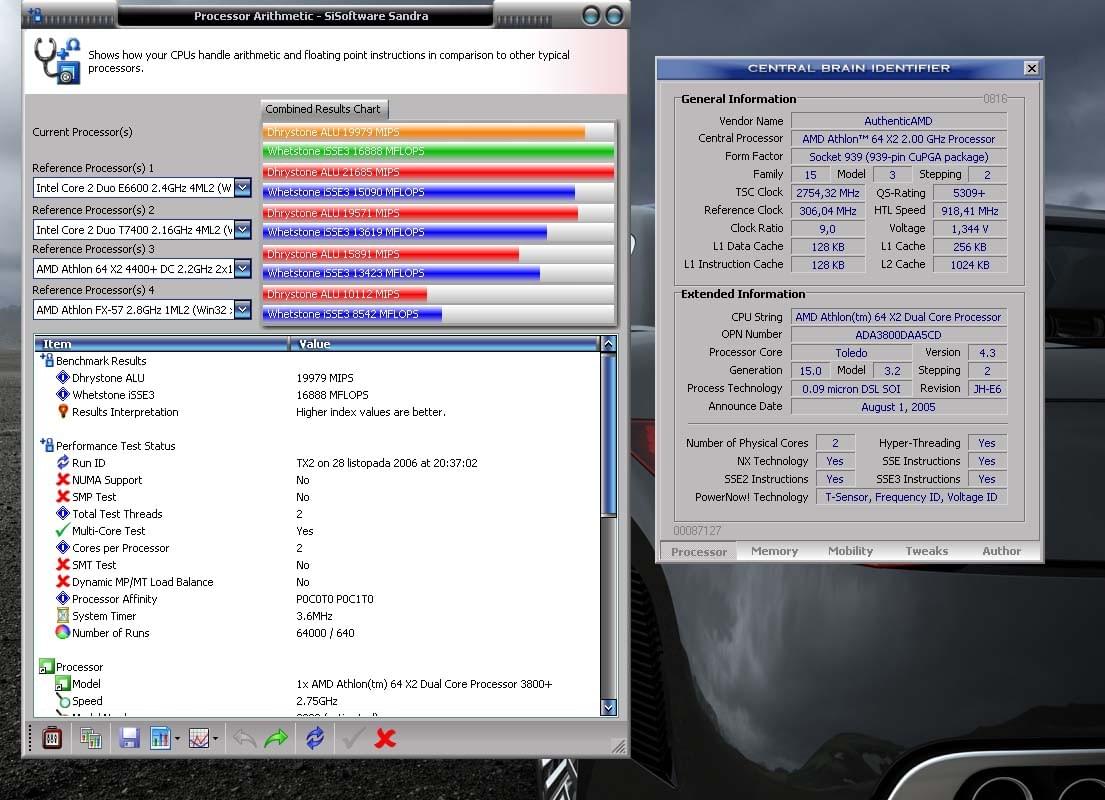This screenshot has width=1105, height=800.
Task: Click the NUMA Support red X icon
Action: tap(63, 479)
